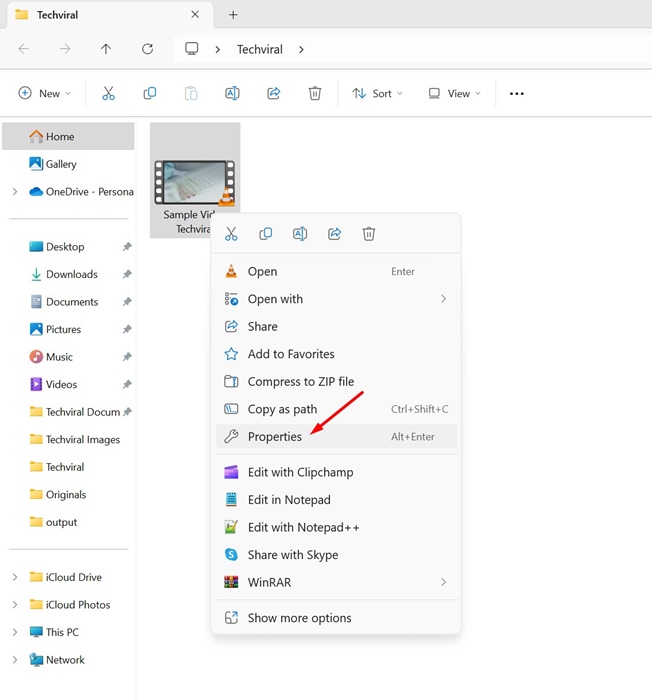Click the Share icon in the context menu

pos(335,234)
